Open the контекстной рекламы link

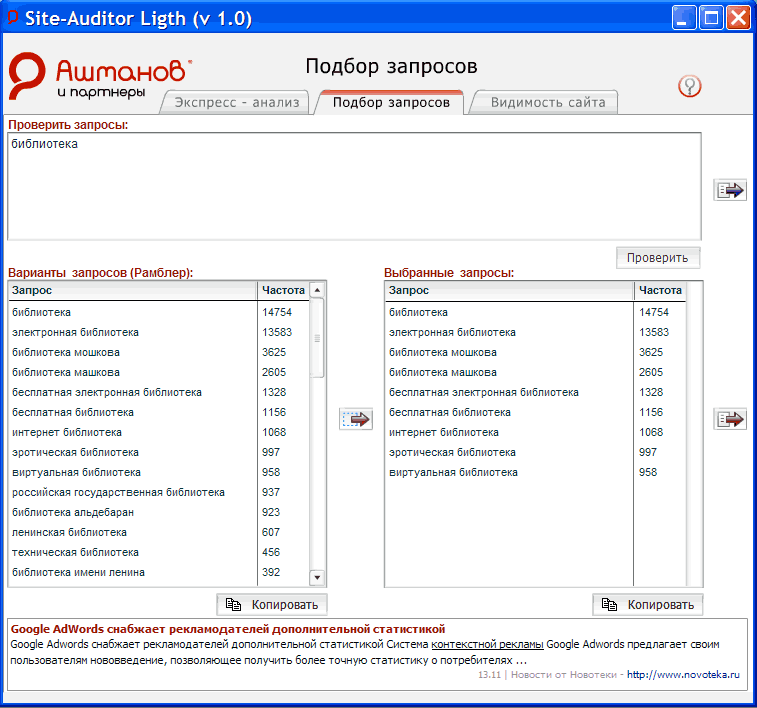point(487,644)
